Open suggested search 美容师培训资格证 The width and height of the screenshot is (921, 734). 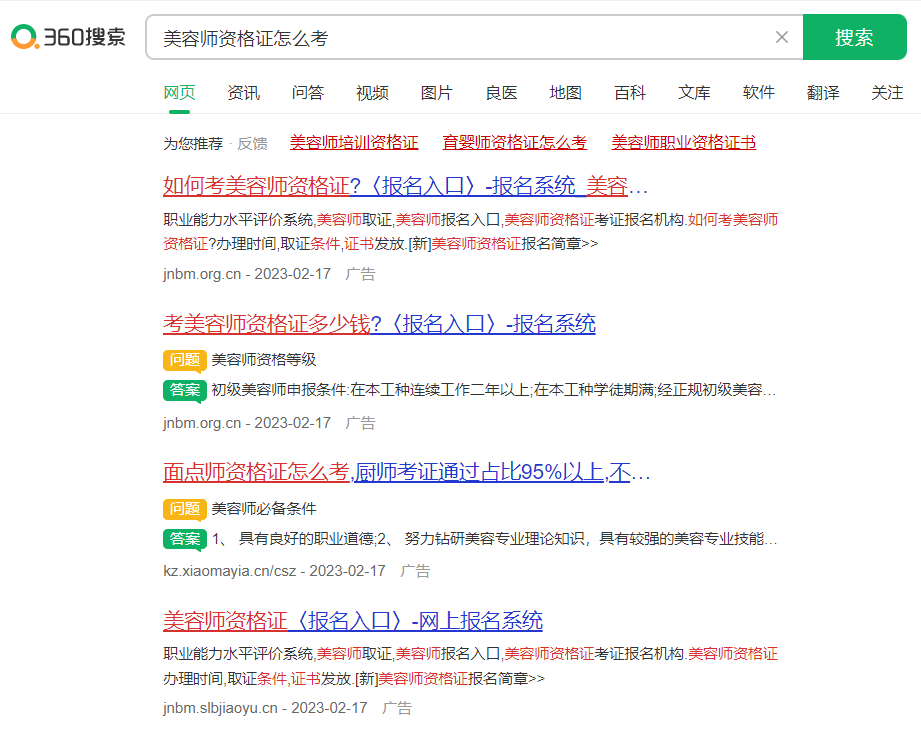pyautogui.click(x=354, y=142)
